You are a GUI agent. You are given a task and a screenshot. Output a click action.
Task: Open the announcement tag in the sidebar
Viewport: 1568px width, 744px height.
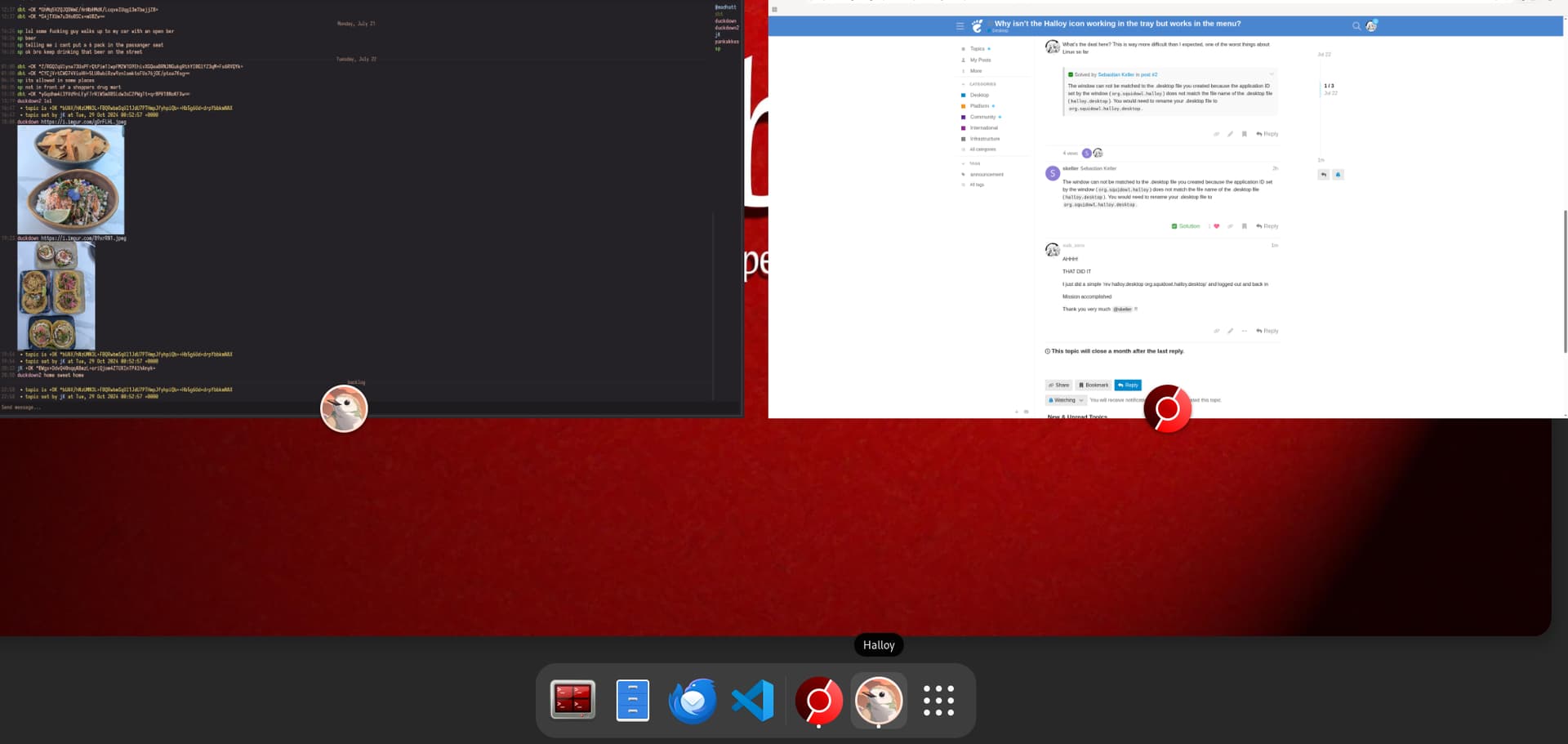(x=987, y=175)
